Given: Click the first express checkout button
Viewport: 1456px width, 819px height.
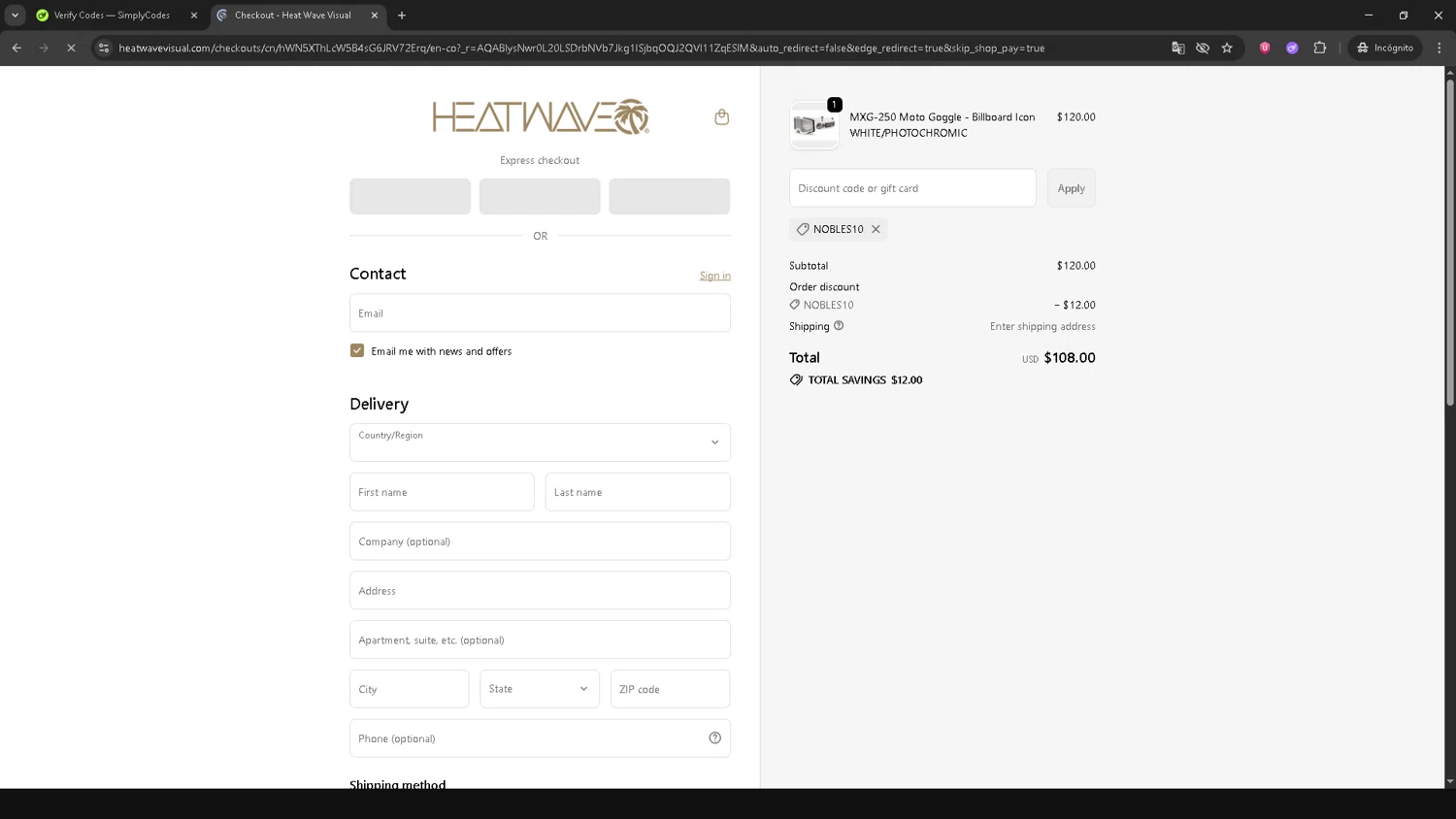Looking at the screenshot, I should tap(411, 196).
